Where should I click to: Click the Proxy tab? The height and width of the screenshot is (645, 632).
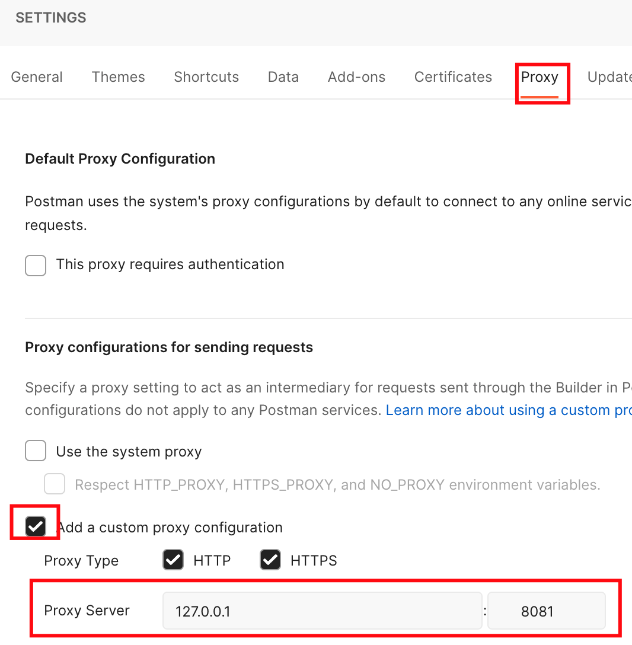540,77
